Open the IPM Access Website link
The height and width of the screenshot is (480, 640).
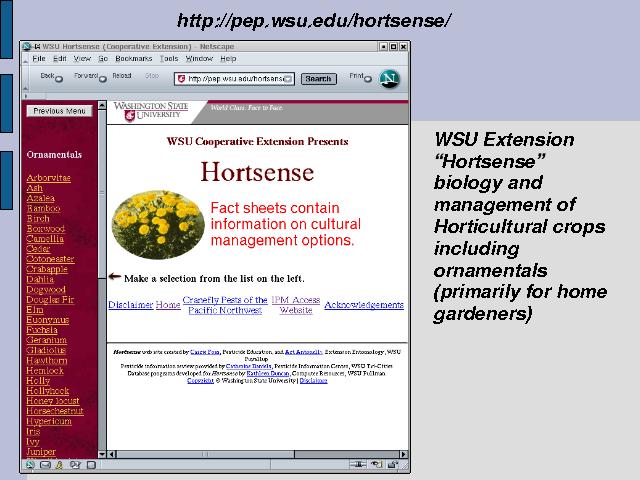296,305
